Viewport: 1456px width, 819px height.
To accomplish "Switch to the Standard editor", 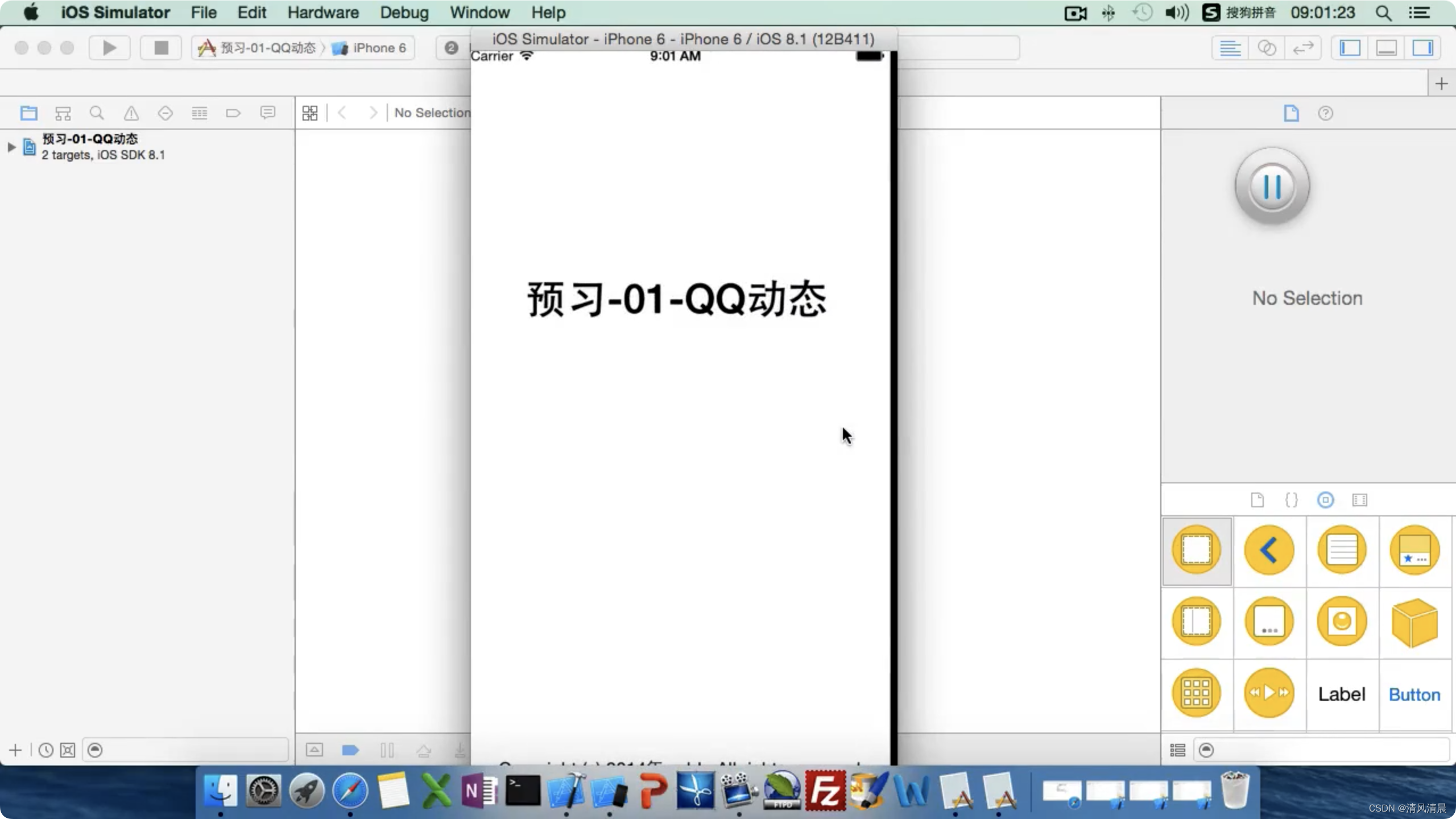I will point(1230,48).
